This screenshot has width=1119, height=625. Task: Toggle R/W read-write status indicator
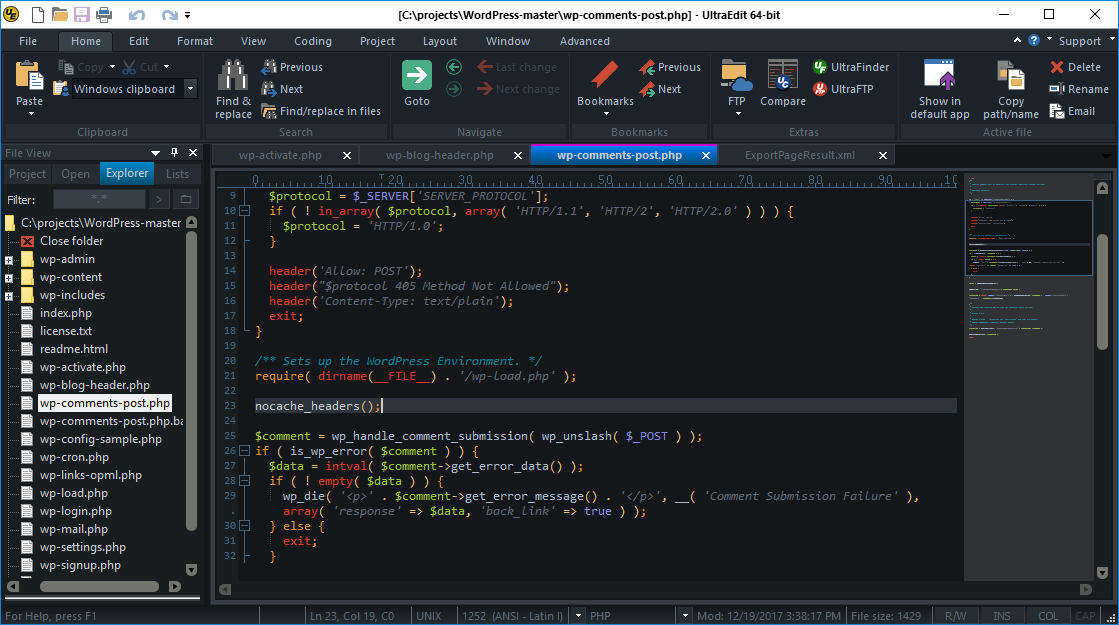point(956,616)
